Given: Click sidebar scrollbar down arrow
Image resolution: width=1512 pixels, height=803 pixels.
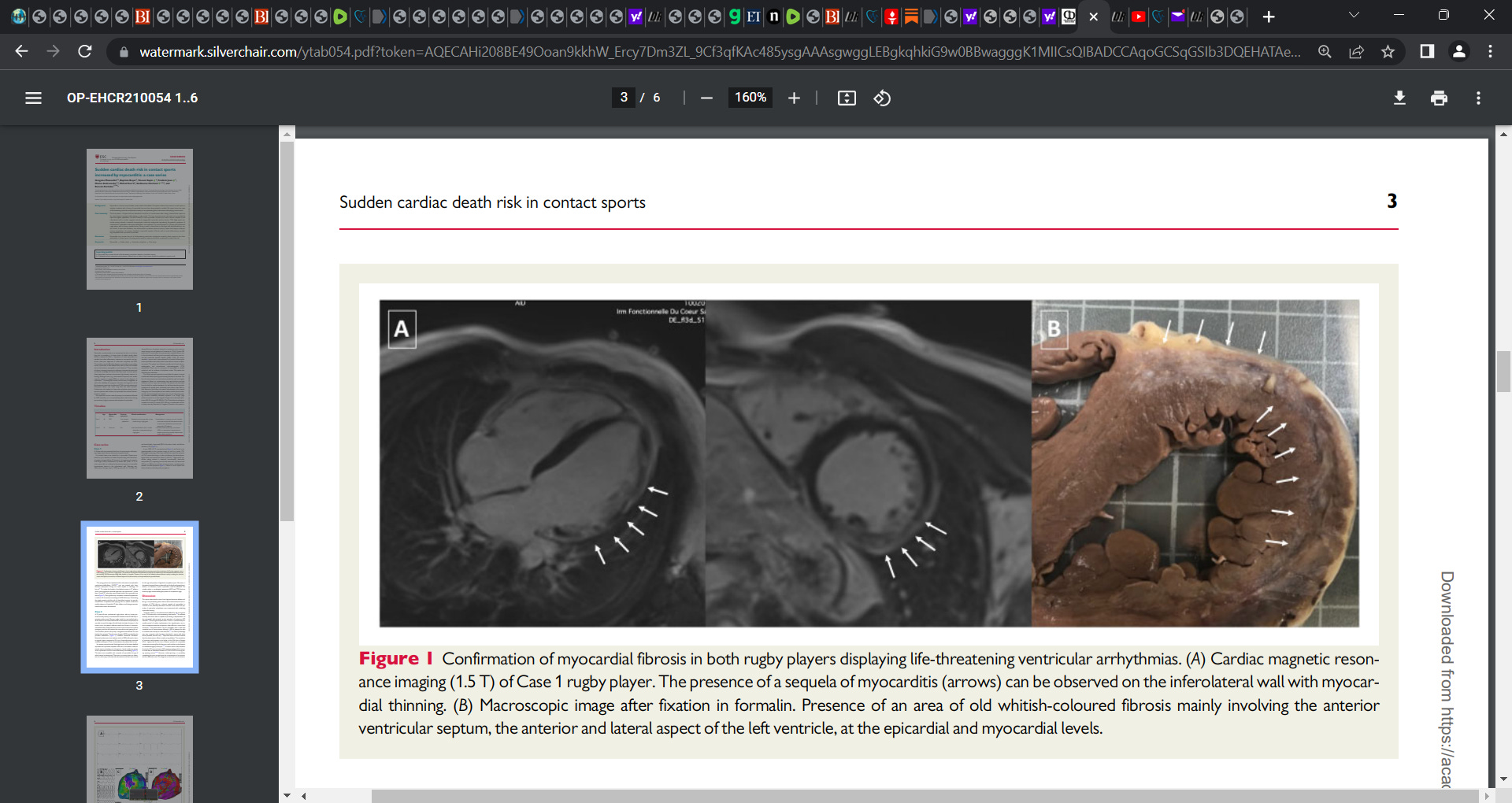Looking at the screenshot, I should tap(287, 796).
